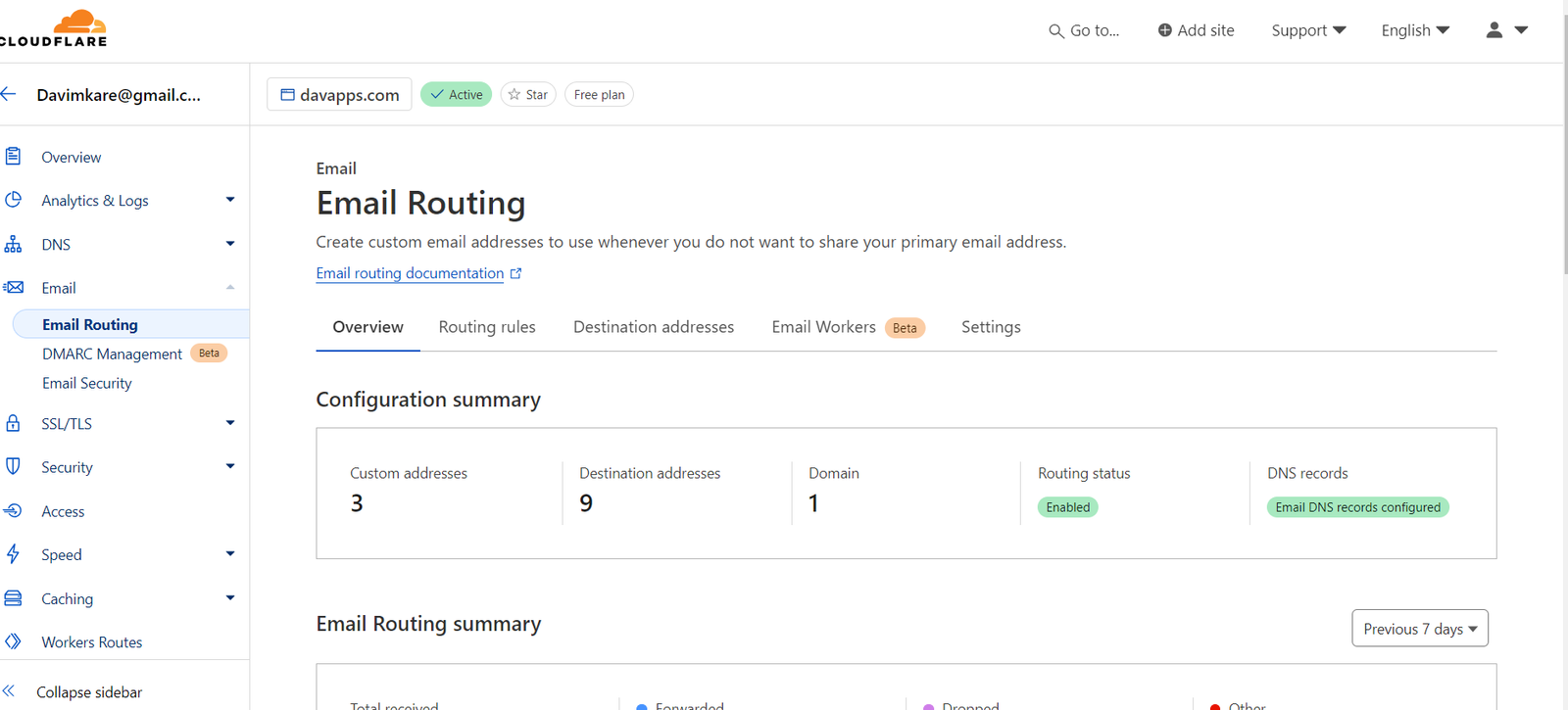Select Email Routing in the sidebar
The width and height of the screenshot is (1568, 710).
tap(130, 324)
